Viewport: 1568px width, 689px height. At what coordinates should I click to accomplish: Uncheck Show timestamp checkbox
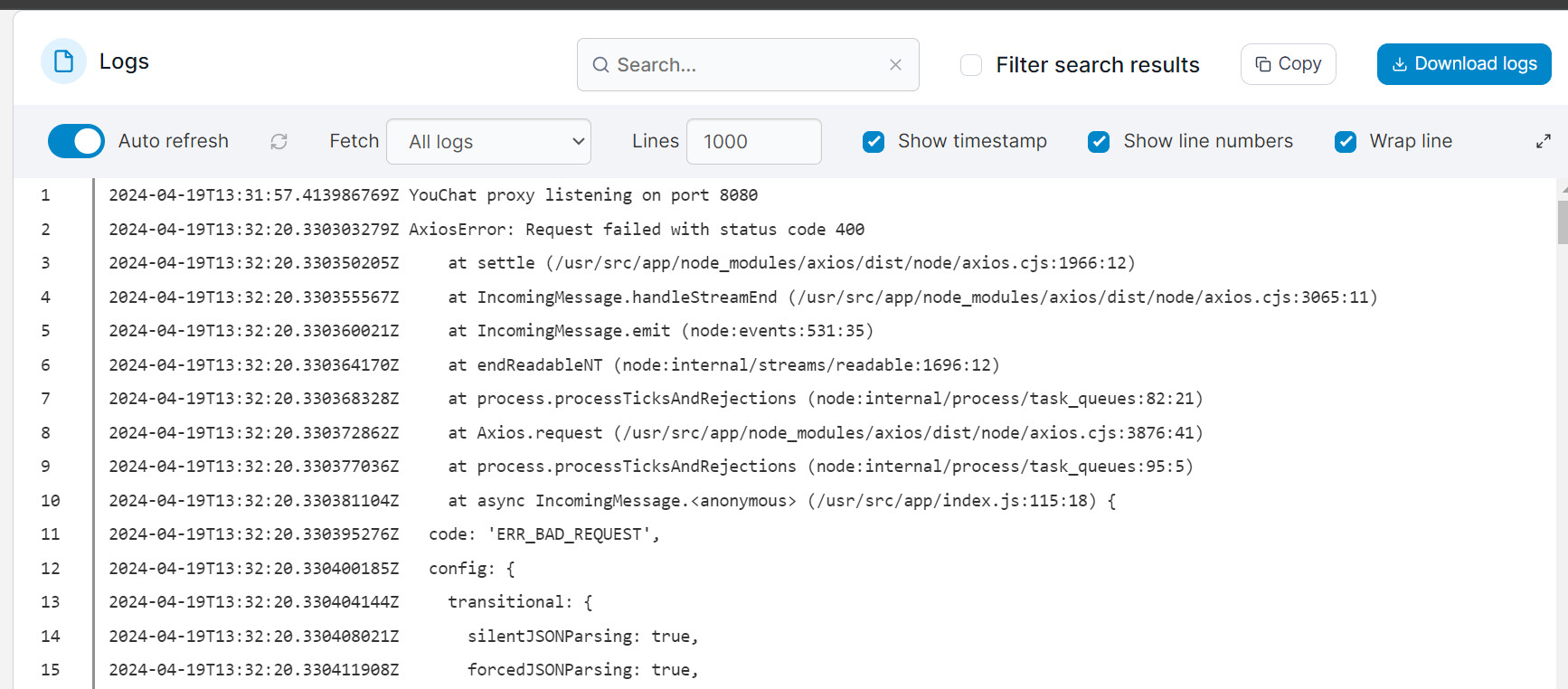point(874,142)
